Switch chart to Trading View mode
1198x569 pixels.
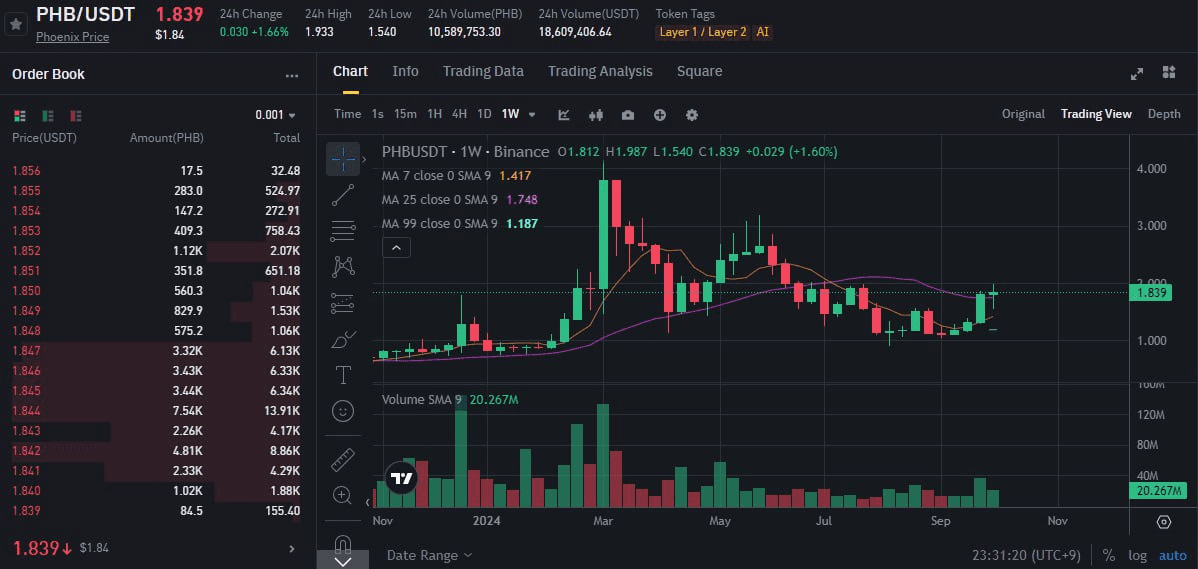pos(1096,114)
